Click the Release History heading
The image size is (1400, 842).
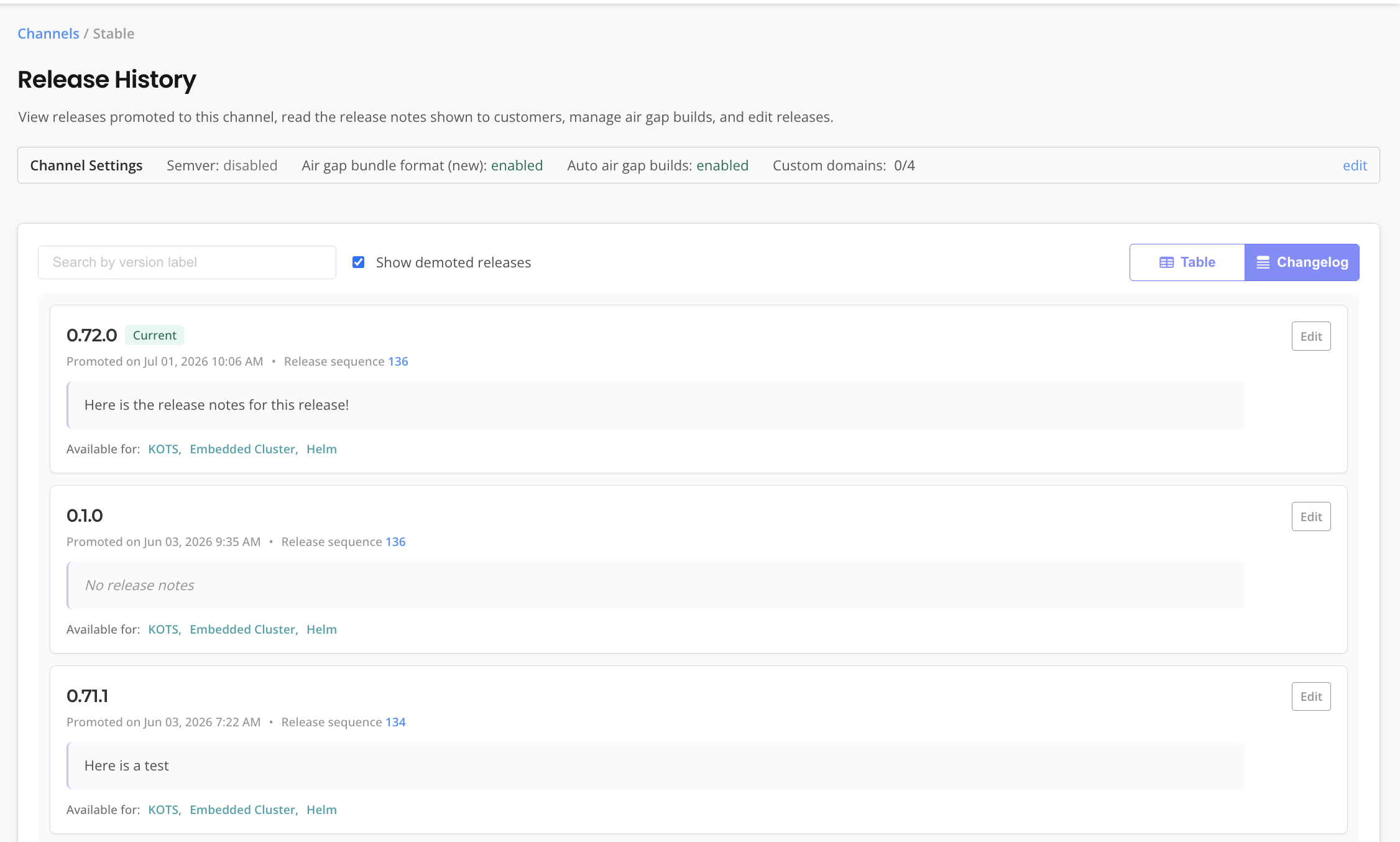107,80
